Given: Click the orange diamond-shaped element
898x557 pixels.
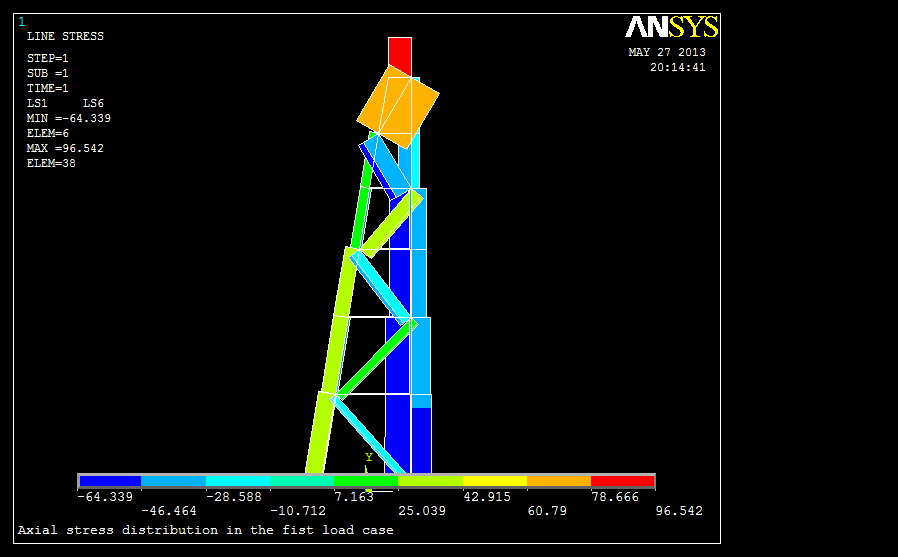Looking at the screenshot, I should (397, 106).
